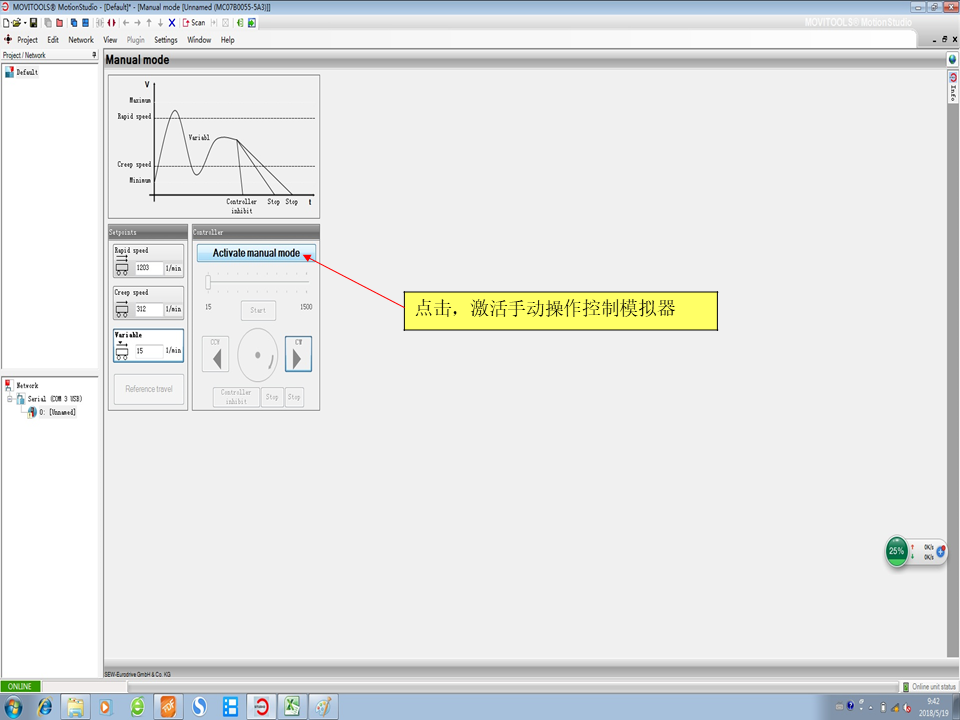The image size is (960, 720).
Task: Click the Rapid speed value input field
Action: (x=149, y=268)
